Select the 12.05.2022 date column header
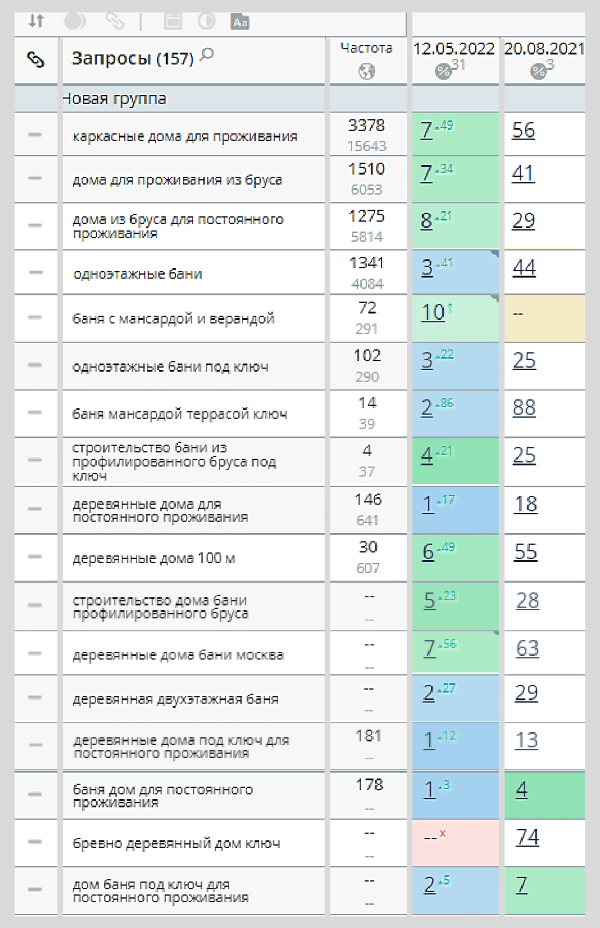Screen dimensions: 600x928 [454, 49]
